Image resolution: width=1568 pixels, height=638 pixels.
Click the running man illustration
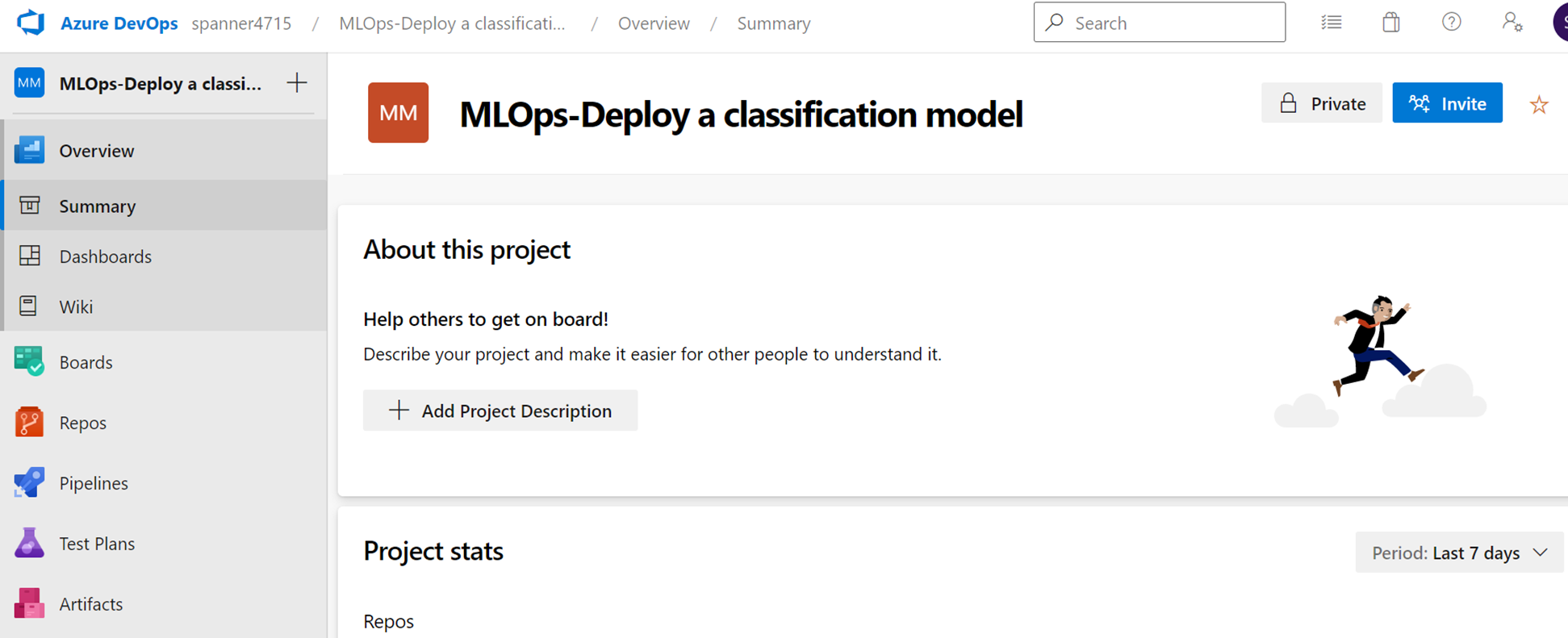click(1377, 344)
